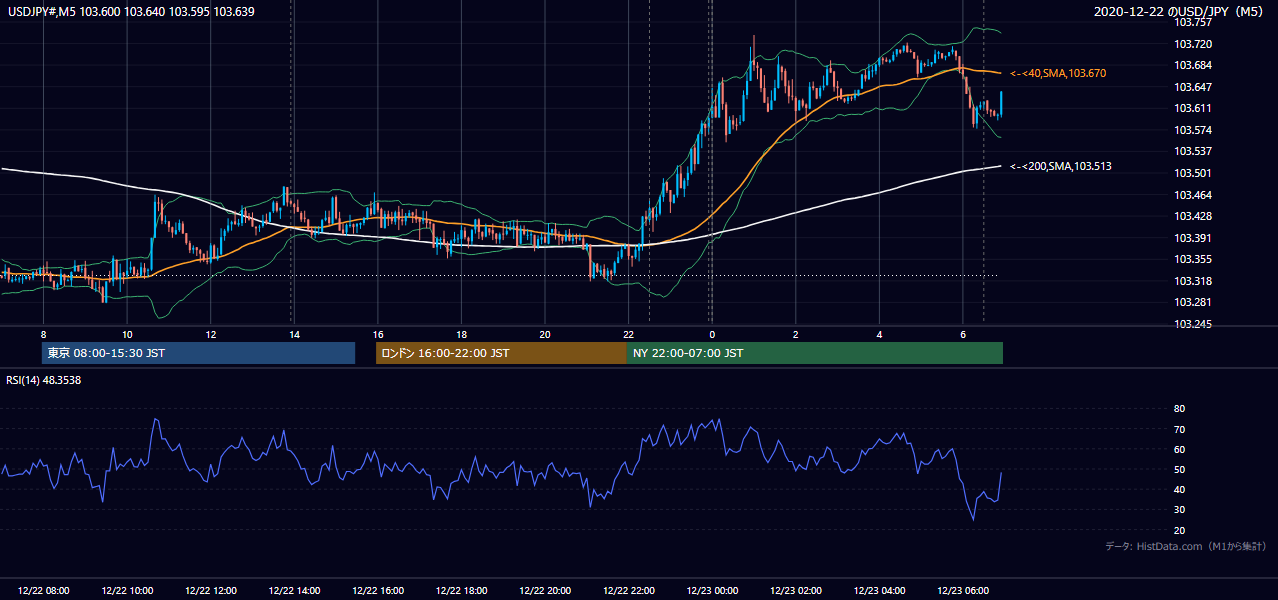Click RSI level 50 on the axis

1179,469
